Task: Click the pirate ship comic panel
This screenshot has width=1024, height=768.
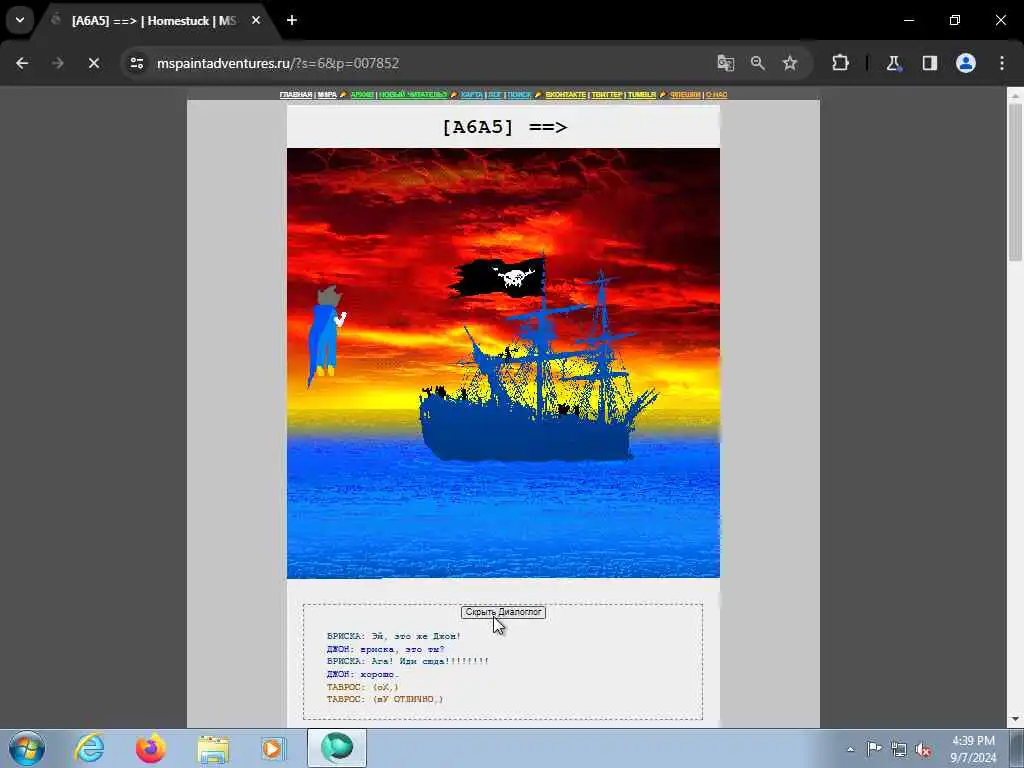Action: (504, 363)
